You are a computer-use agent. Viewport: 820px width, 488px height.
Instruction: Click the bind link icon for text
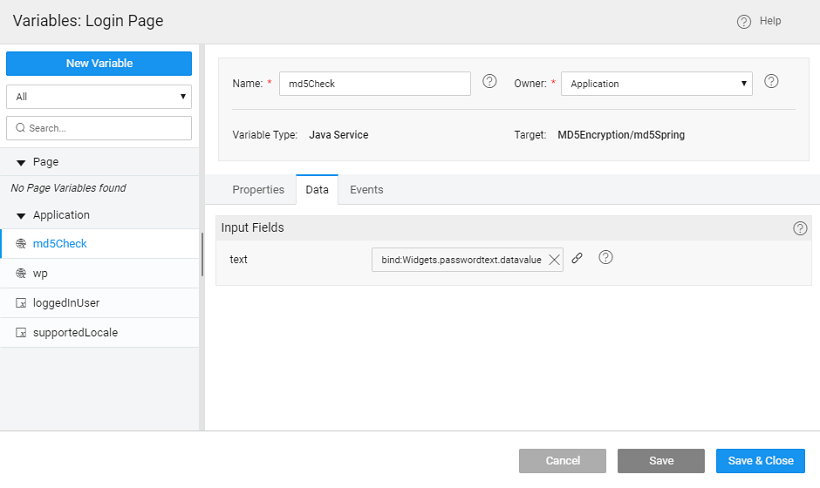coord(577,258)
